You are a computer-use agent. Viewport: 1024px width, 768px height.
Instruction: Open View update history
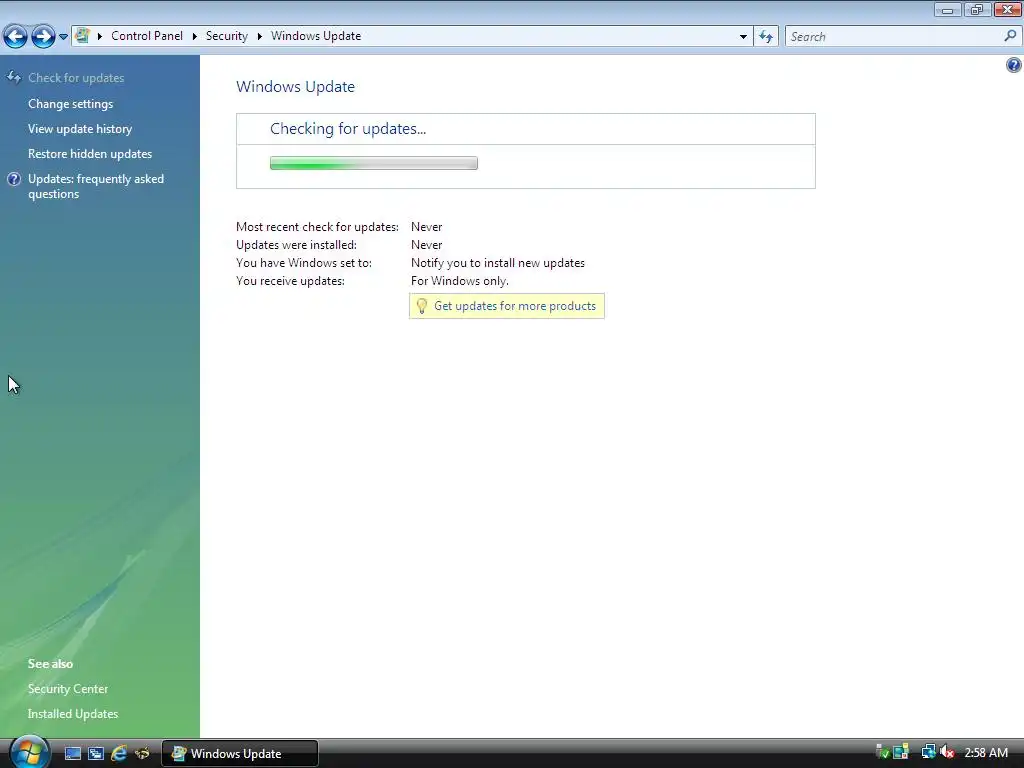point(80,129)
